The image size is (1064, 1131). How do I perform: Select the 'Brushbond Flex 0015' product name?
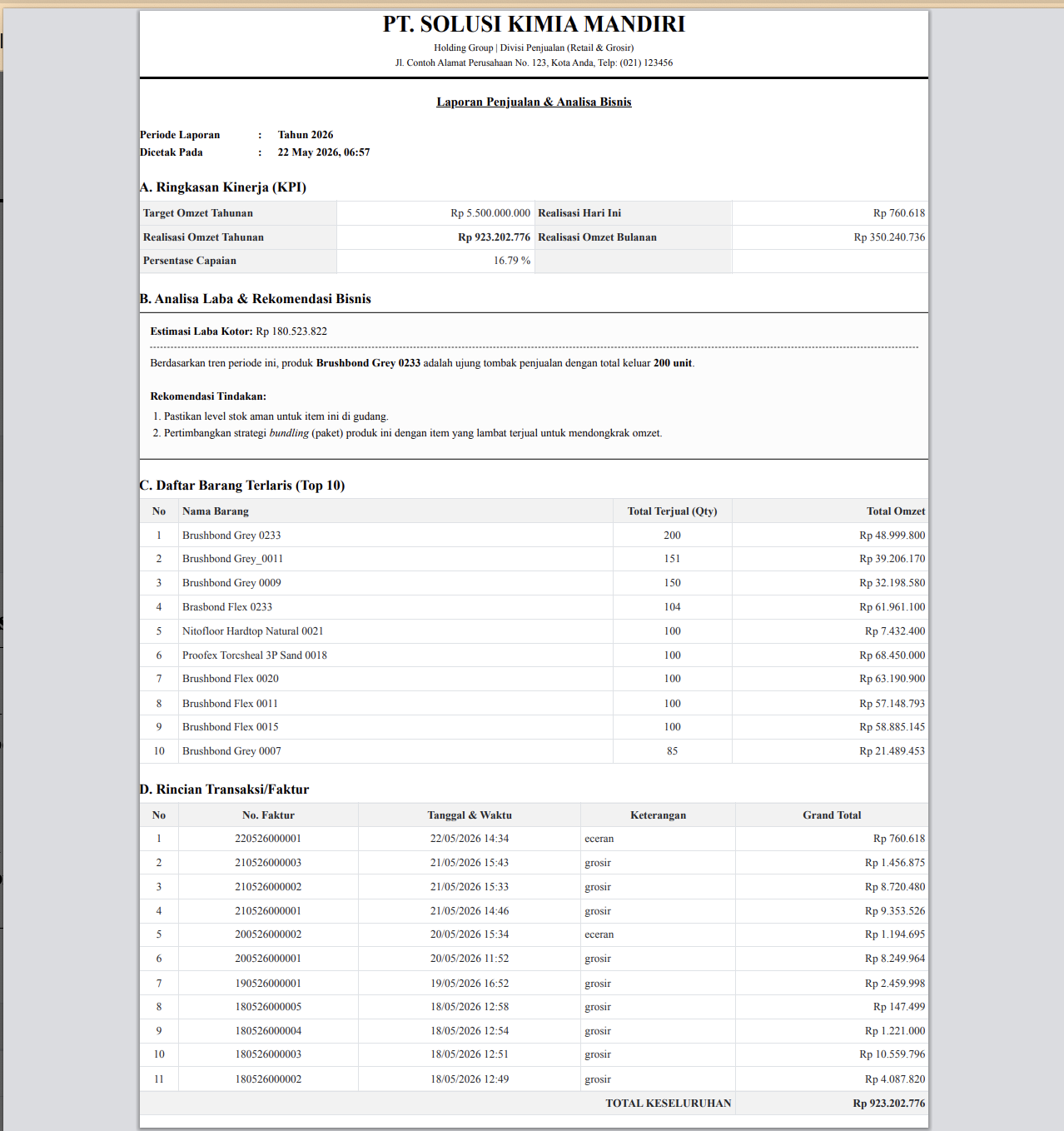[231, 727]
